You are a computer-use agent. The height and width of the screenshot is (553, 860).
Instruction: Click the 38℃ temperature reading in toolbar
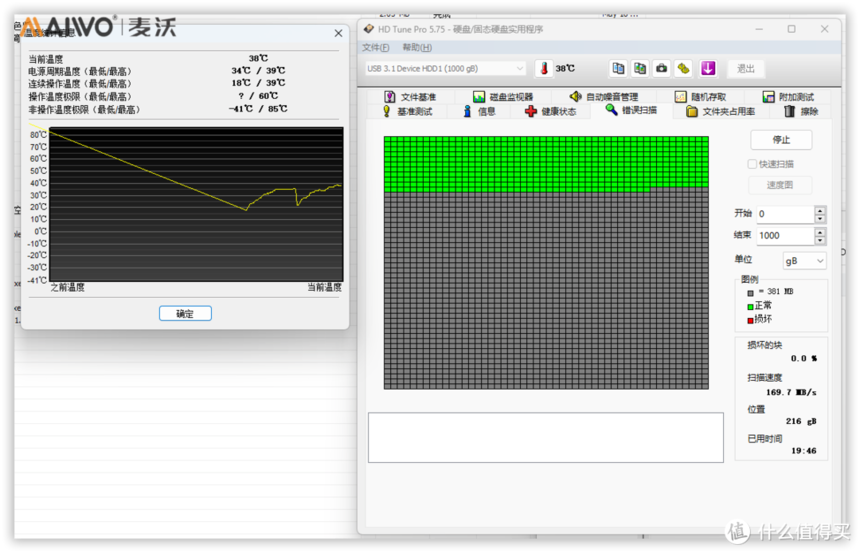[565, 69]
